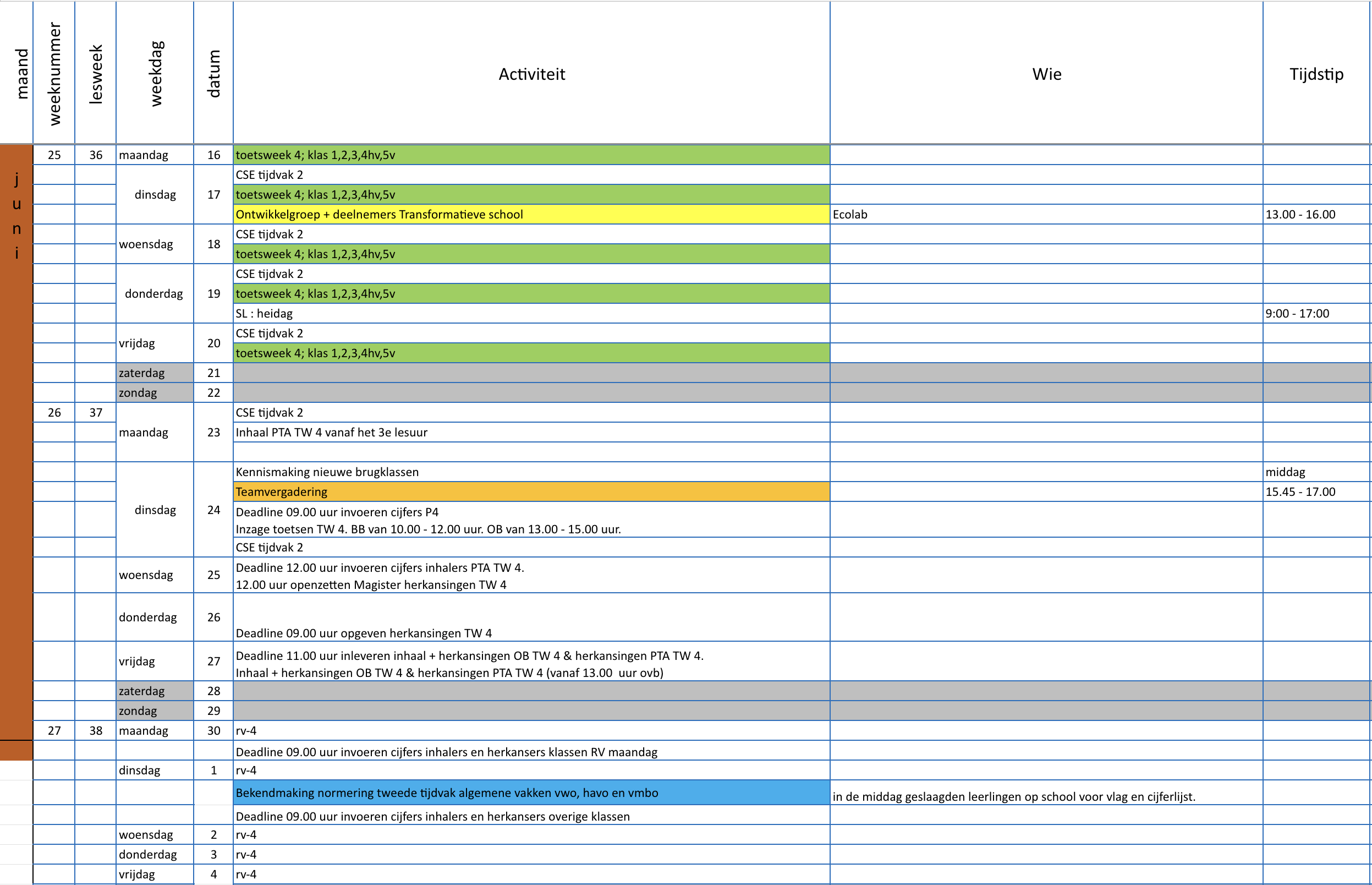The height and width of the screenshot is (885, 1372).
Task: Click the rotated 'datum' header cell
Action: point(213,74)
